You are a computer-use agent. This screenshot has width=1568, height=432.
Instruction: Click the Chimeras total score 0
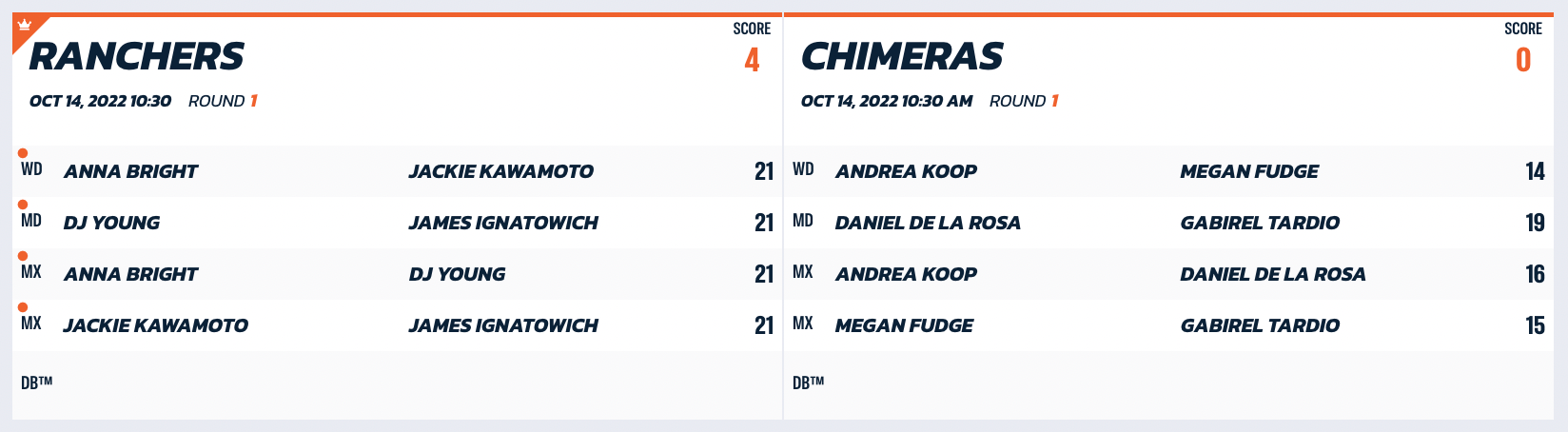coord(1523,60)
